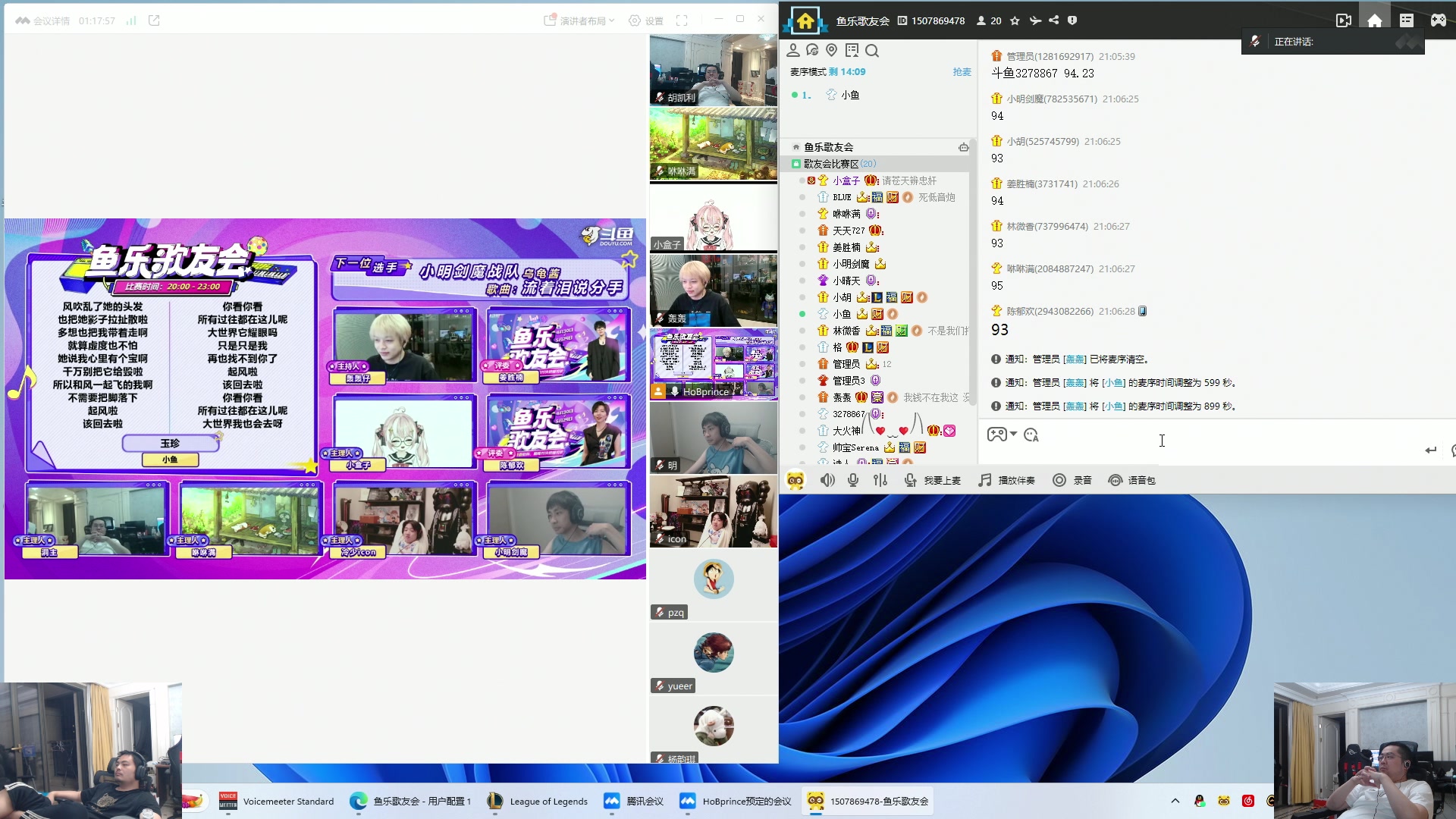The width and height of the screenshot is (1456, 819).
Task: Click the pop-out share icon beside meeting timer
Action: (x=154, y=20)
